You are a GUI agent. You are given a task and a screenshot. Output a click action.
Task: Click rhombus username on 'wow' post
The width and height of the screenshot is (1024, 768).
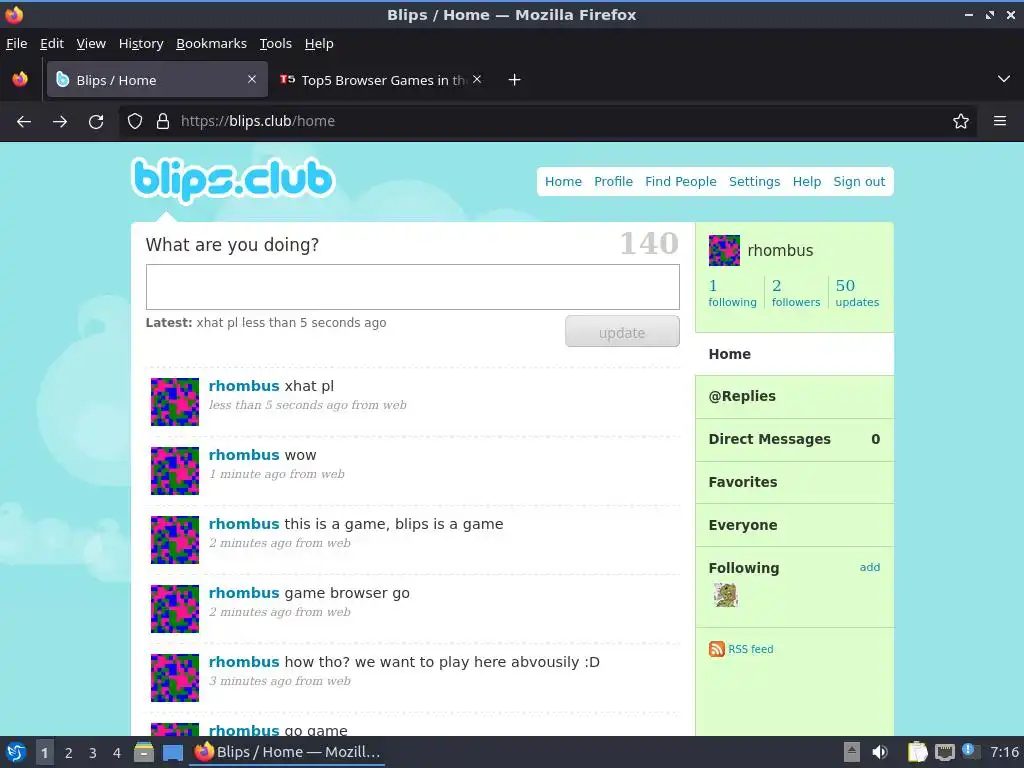click(244, 455)
